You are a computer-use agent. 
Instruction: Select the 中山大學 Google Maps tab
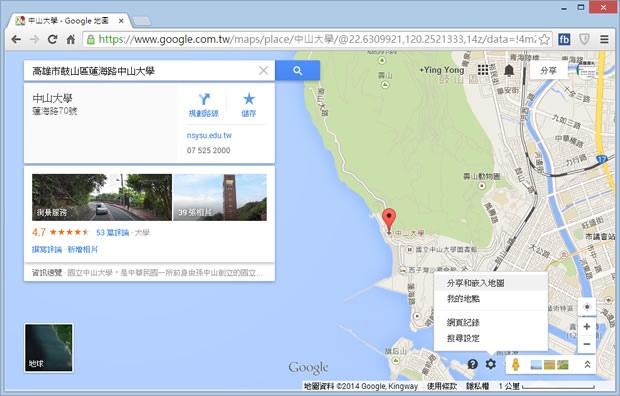[x=69, y=21]
